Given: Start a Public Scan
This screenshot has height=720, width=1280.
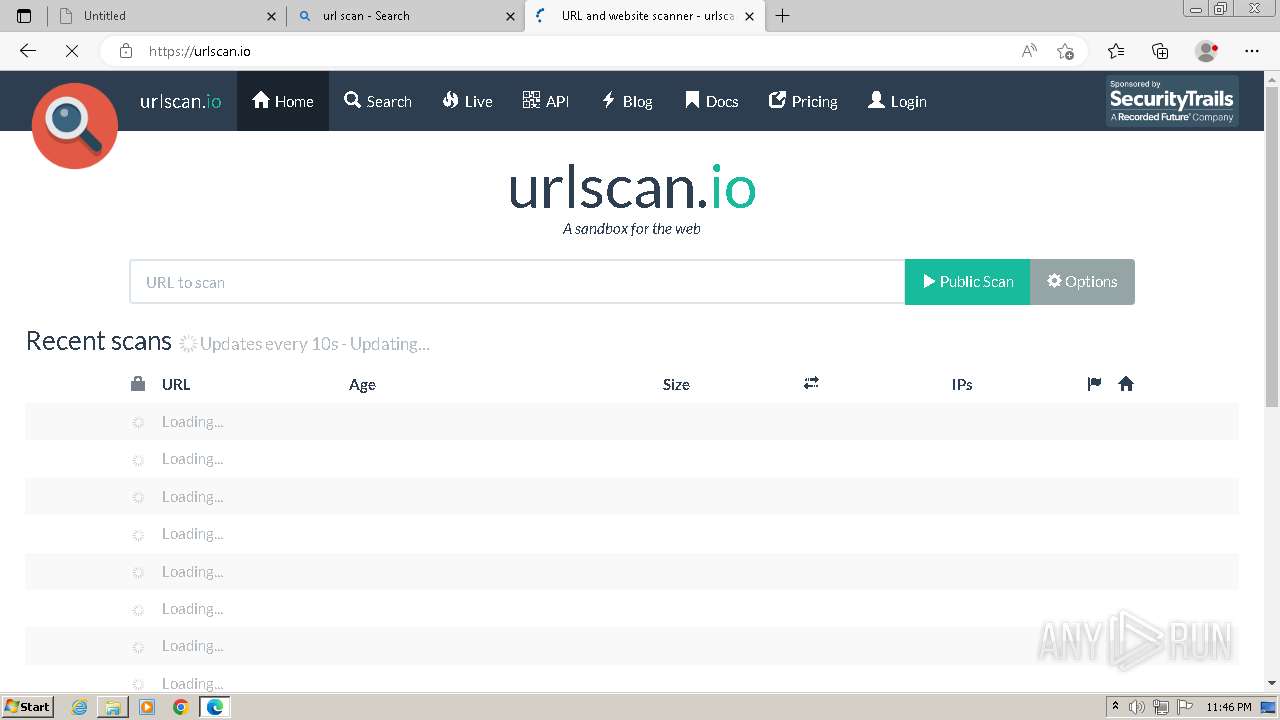Looking at the screenshot, I should pyautogui.click(x=967, y=282).
